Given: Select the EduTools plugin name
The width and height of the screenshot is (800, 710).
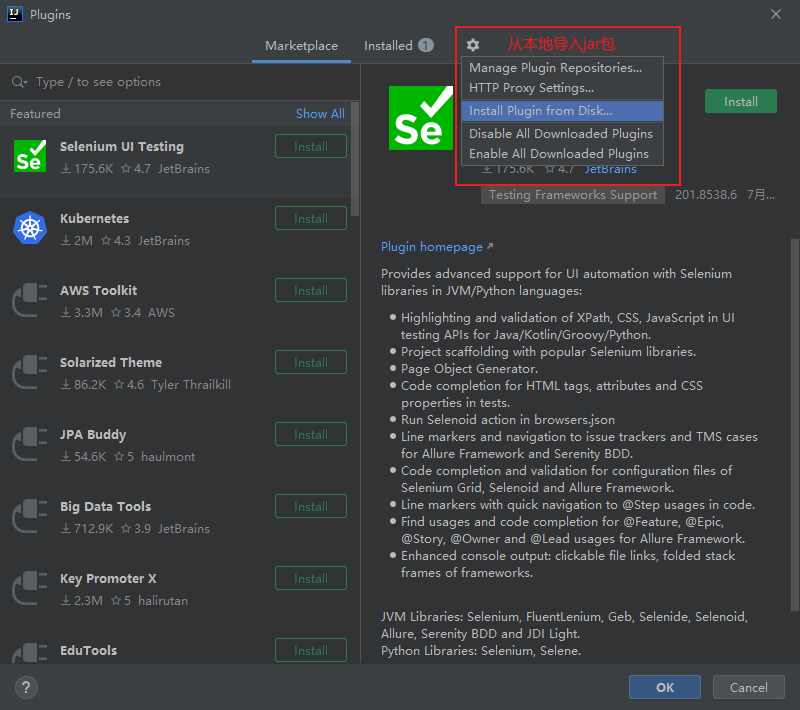Looking at the screenshot, I should point(88,650).
